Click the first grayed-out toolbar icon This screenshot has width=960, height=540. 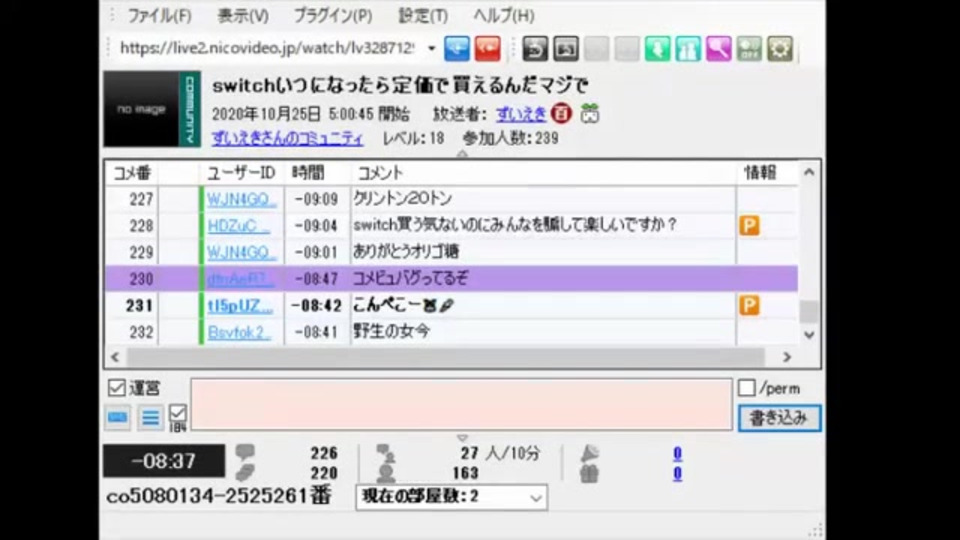[x=596, y=49]
